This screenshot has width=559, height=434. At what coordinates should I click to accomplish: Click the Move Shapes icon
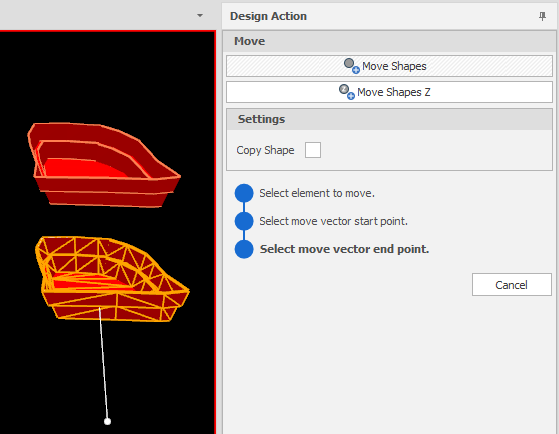pos(352,66)
